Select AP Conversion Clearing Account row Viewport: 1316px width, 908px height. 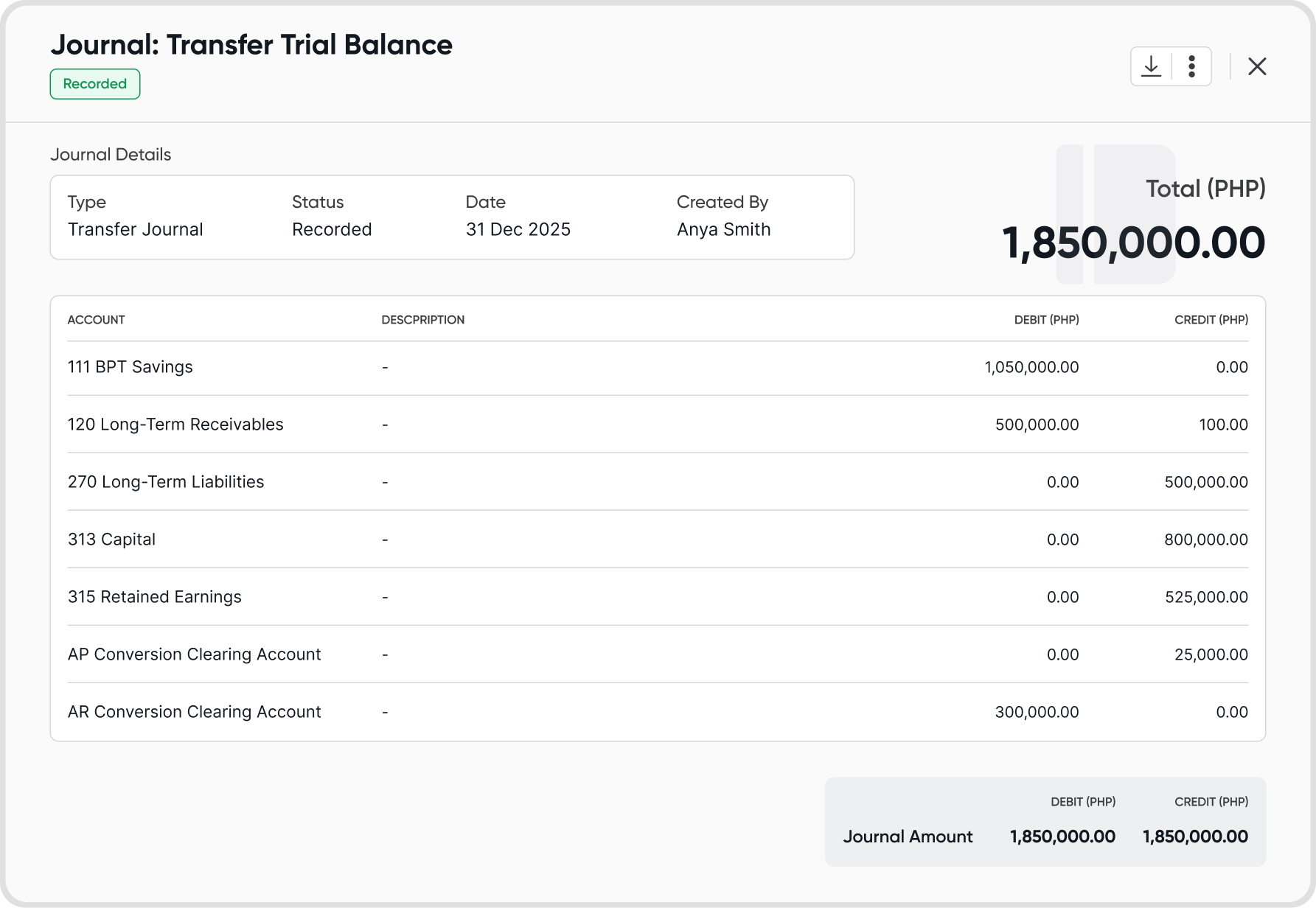(195, 654)
